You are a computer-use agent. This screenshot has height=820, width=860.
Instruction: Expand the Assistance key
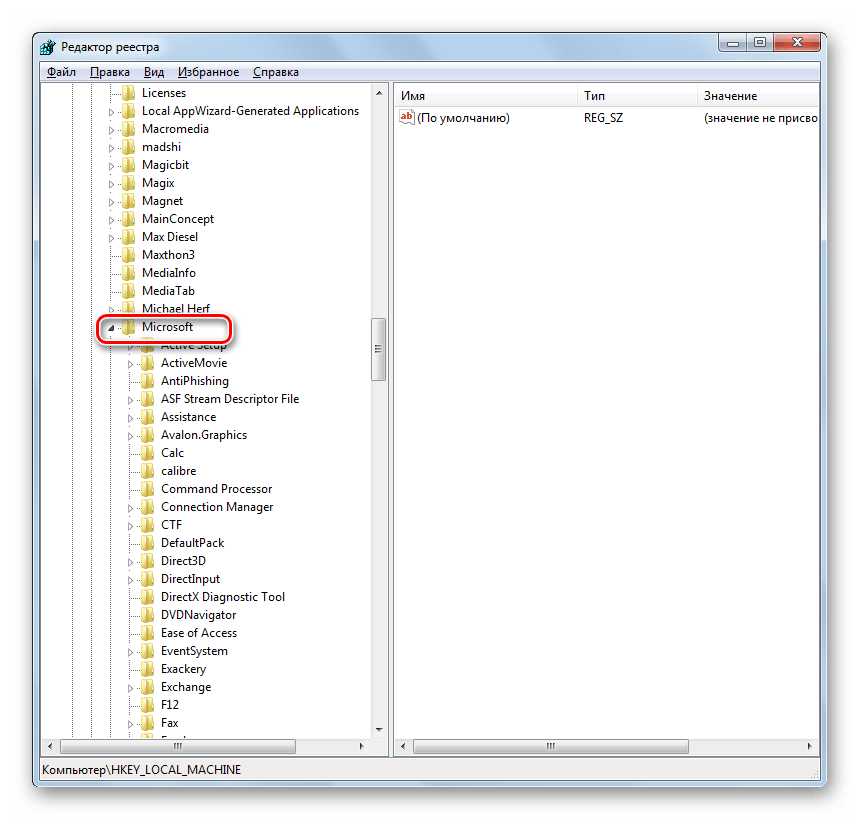[x=131, y=418]
